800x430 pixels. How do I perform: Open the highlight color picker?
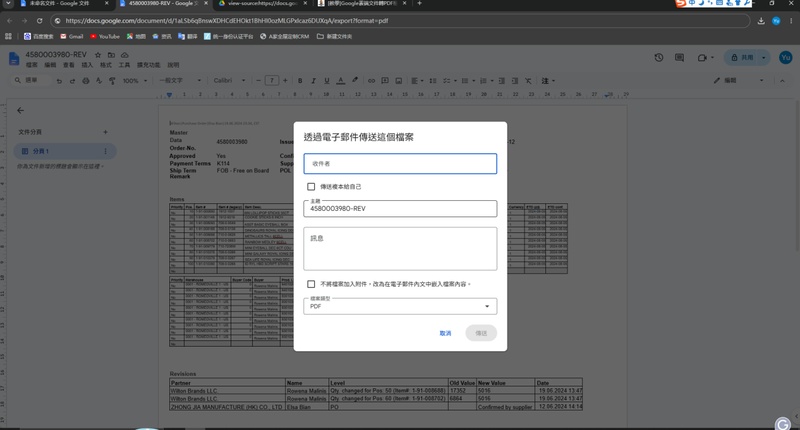355,80
